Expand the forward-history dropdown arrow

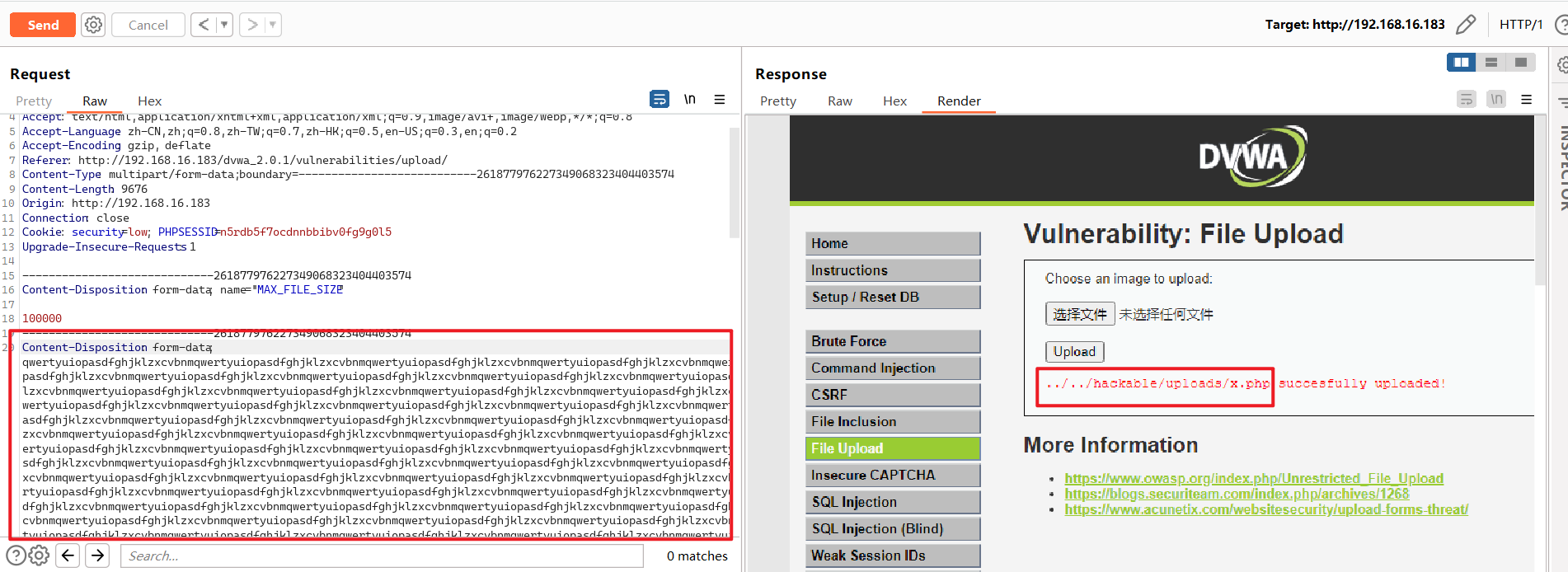click(x=273, y=25)
